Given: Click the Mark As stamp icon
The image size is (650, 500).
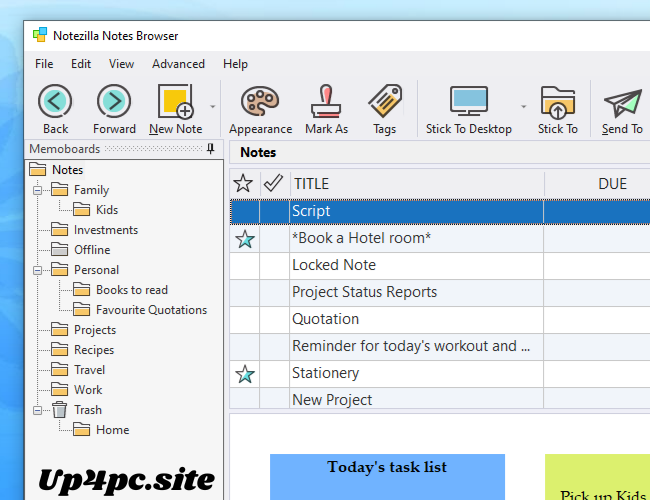Looking at the screenshot, I should pyautogui.click(x=326, y=101).
